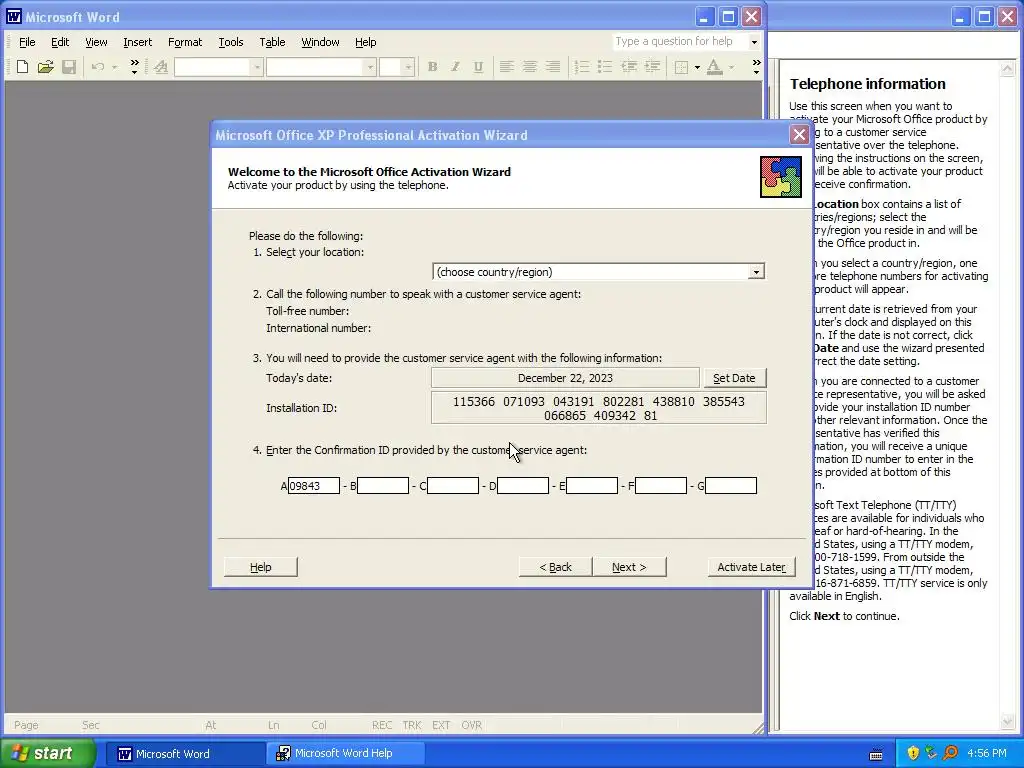Click the Font Color icon
The width and height of the screenshot is (1024, 768).
click(714, 67)
